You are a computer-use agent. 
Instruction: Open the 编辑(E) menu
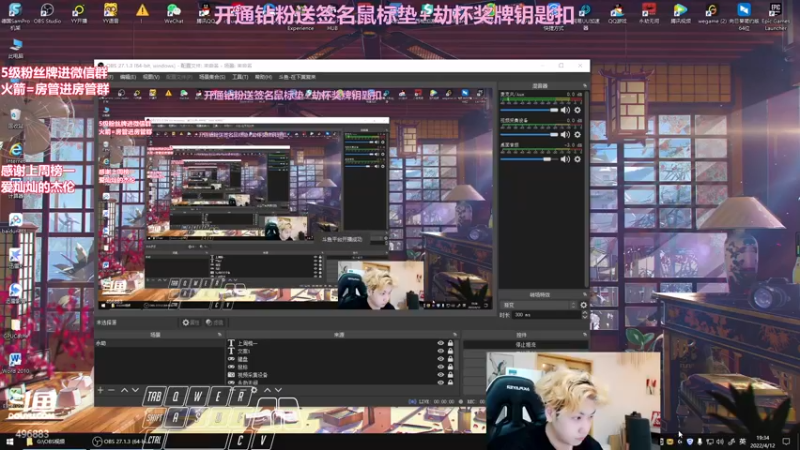128,77
